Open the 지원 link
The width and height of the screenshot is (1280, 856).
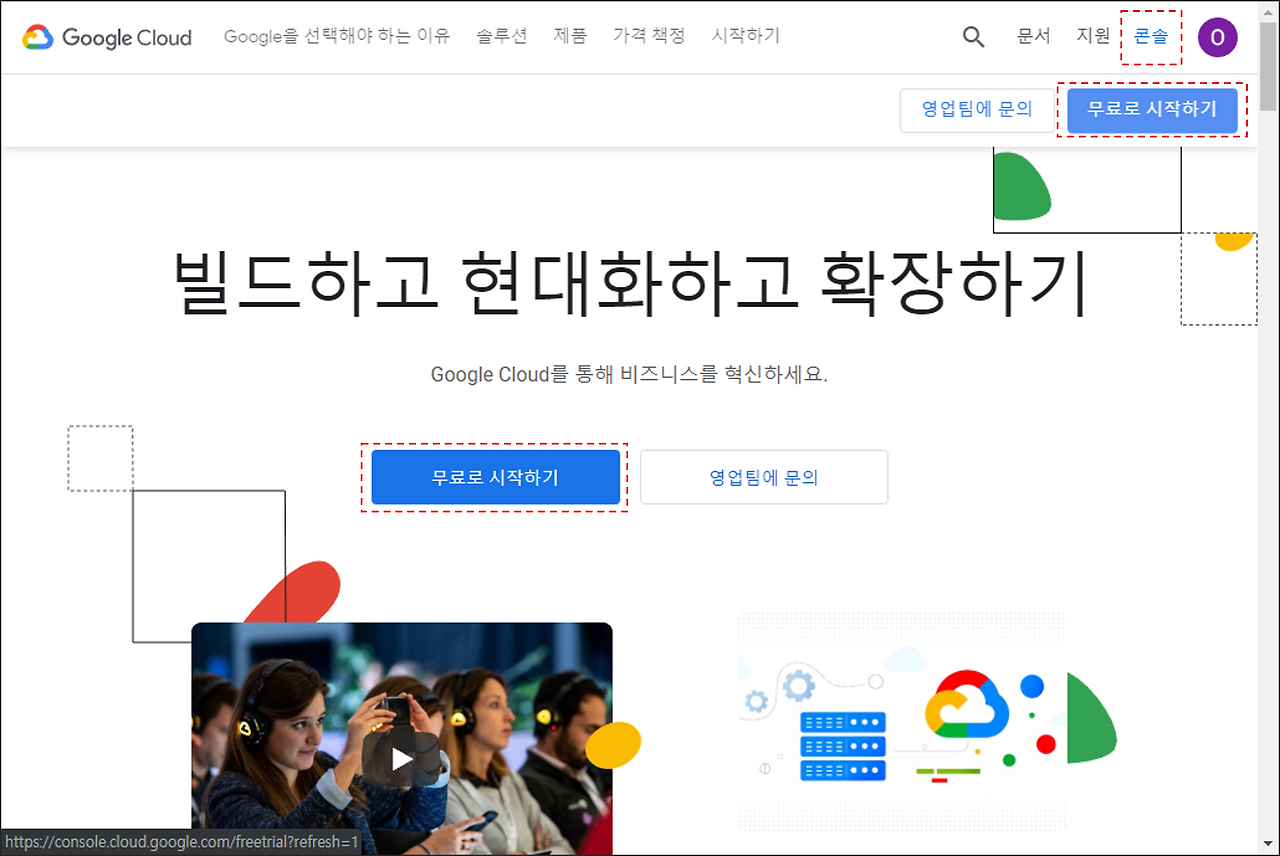1093,37
